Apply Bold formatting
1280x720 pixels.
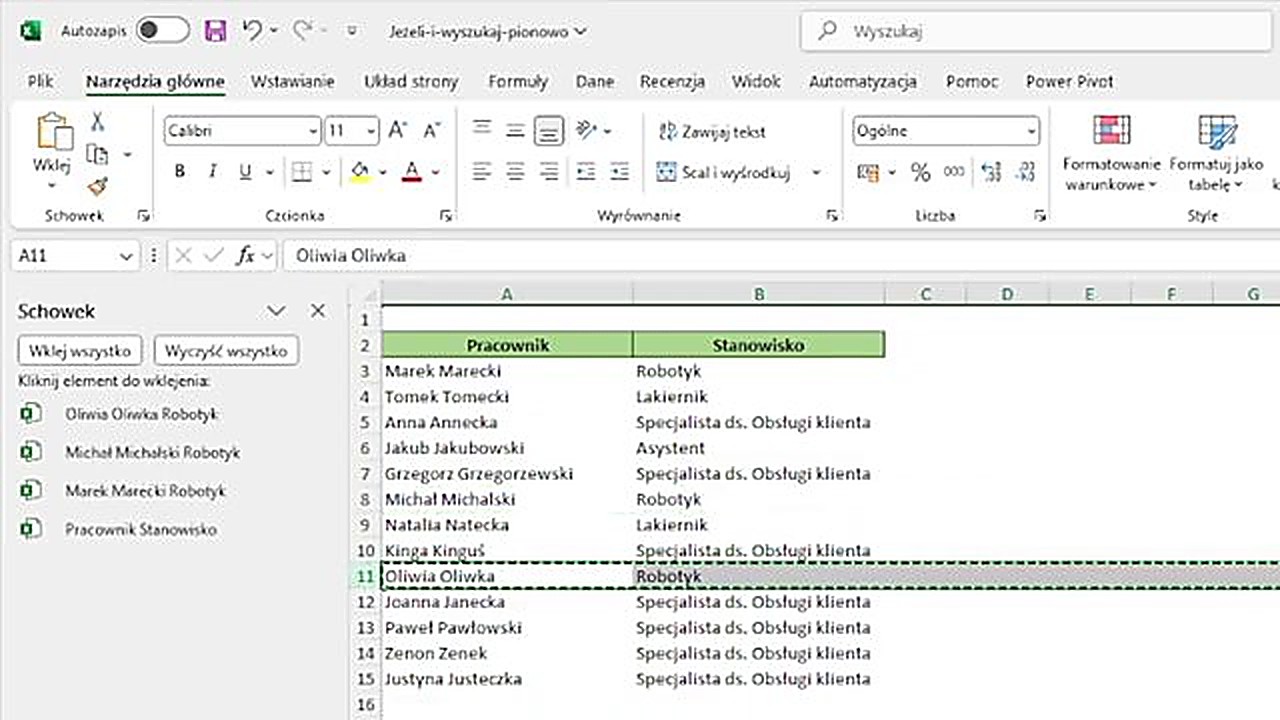(180, 172)
